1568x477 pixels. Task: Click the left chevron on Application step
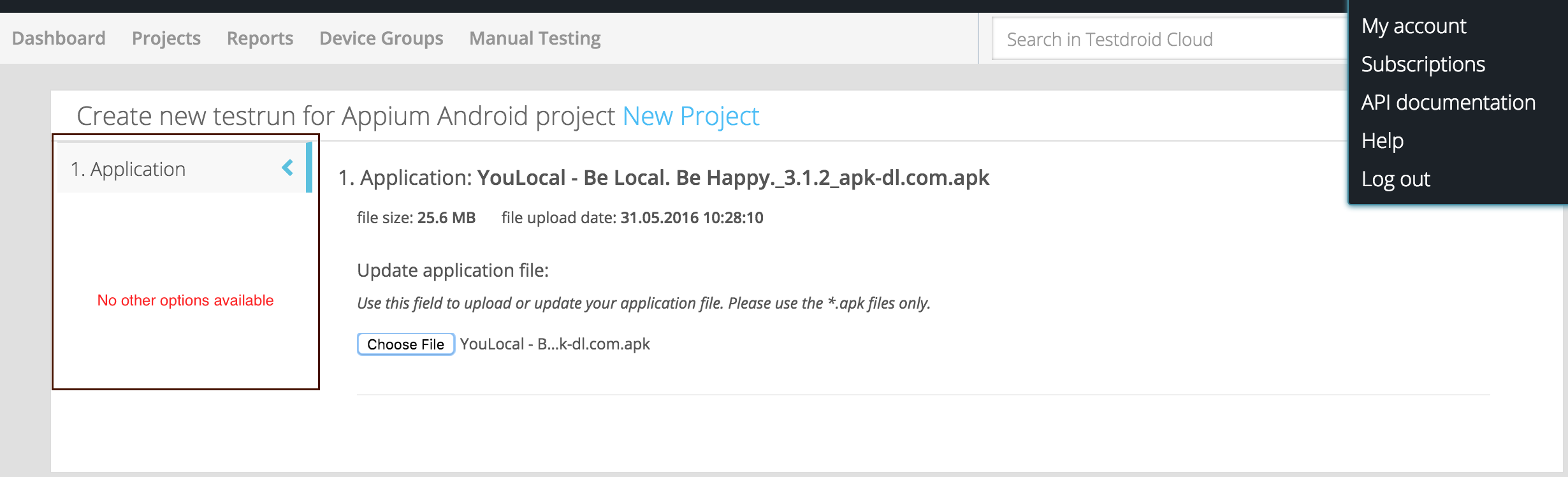pyautogui.click(x=288, y=168)
